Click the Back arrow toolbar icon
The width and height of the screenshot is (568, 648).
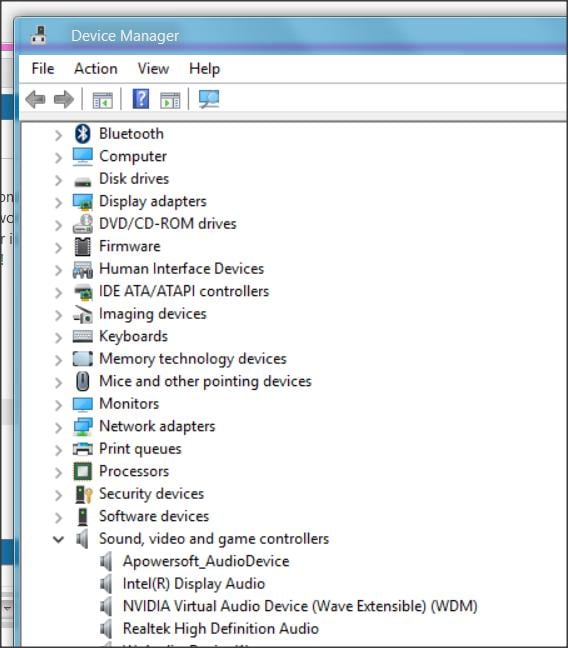click(x=36, y=100)
